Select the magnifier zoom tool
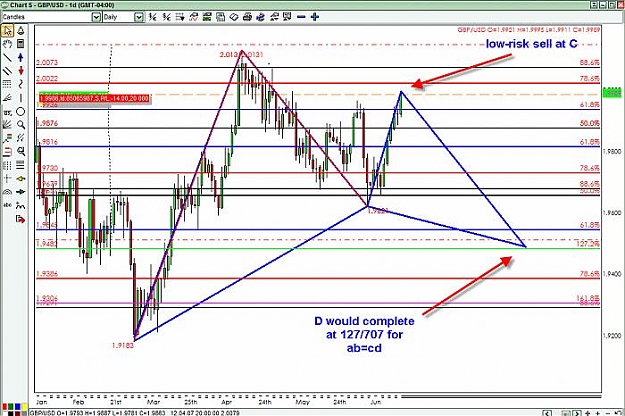Image resolution: width=625 pixels, height=416 pixels. (21, 125)
